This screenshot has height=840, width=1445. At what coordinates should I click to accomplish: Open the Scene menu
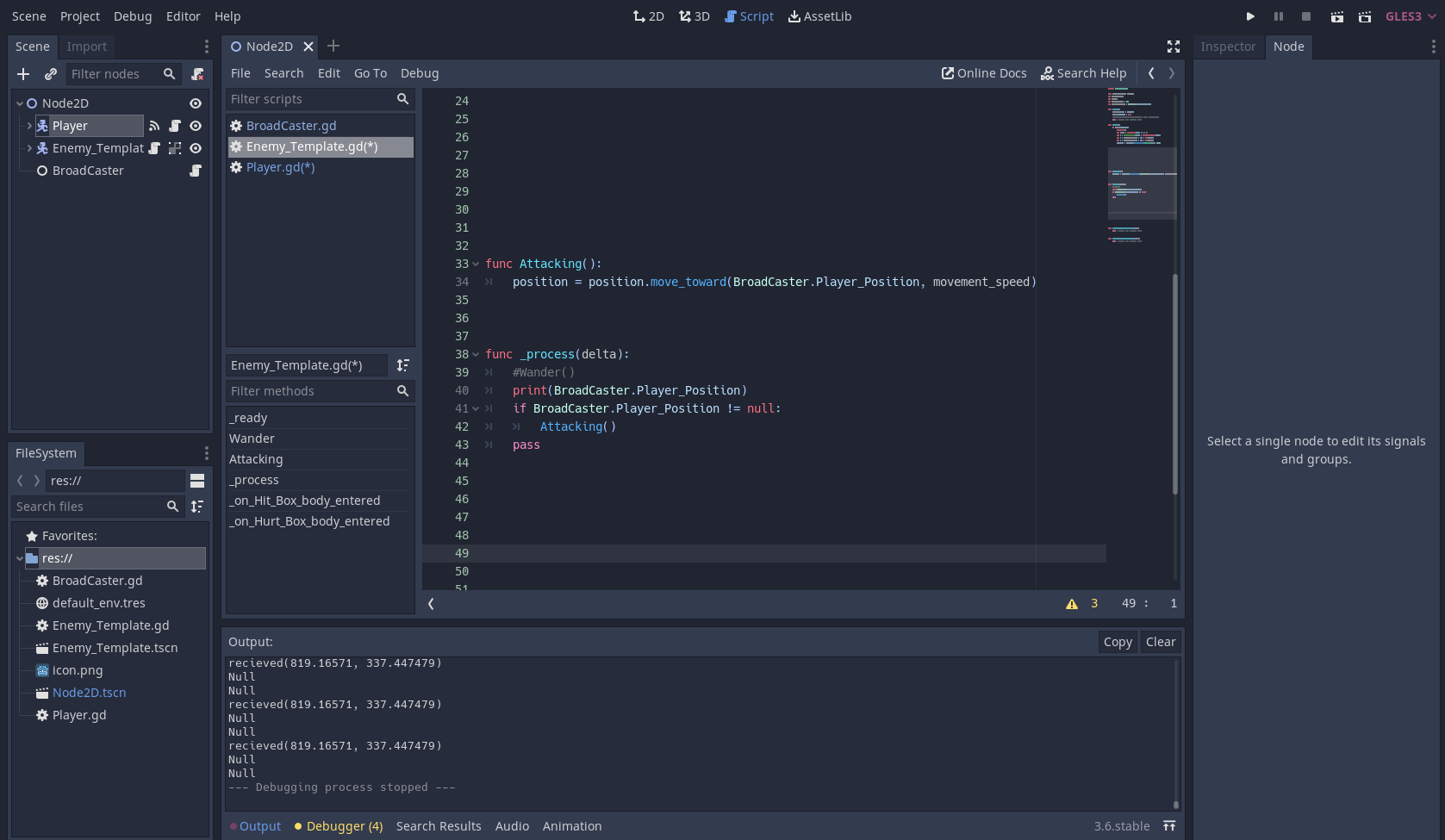point(29,16)
